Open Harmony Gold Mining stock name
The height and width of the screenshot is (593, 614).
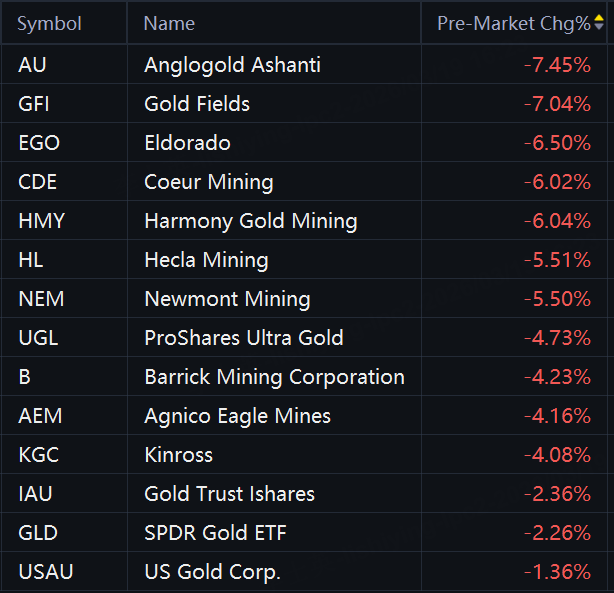[x=250, y=221]
